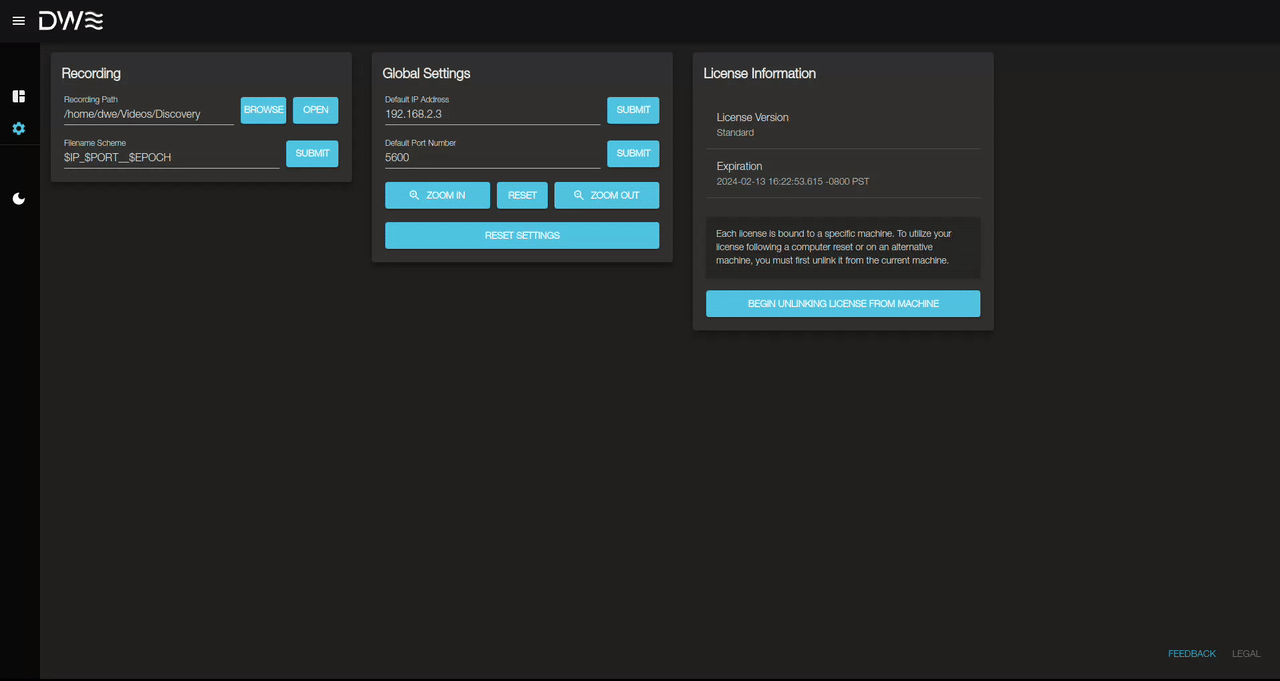Click ZOOM OUT under Global Settings
Viewport: 1280px width, 681px height.
[x=607, y=195]
